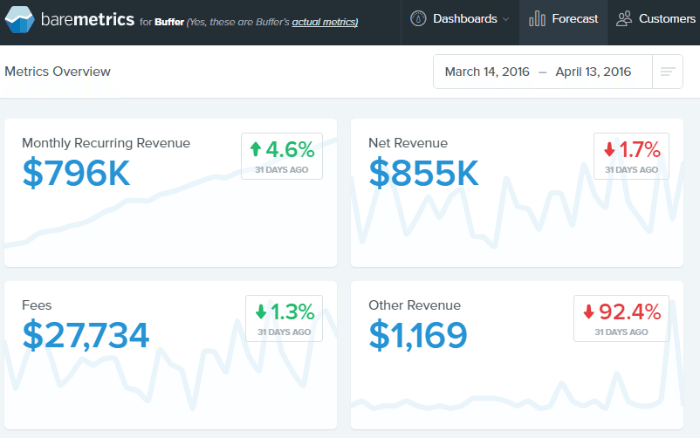Click the green down arrow on Fees
The image size is (700, 438).
click(x=260, y=311)
